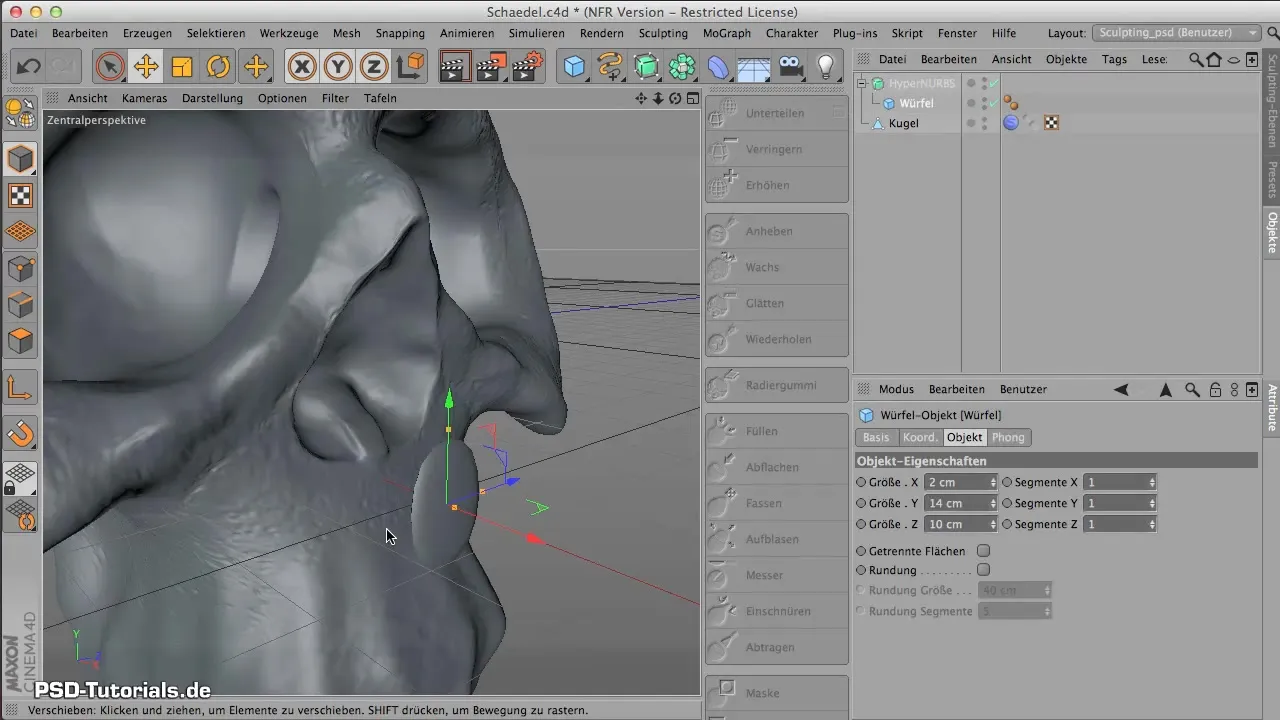1280x720 pixels.
Task: Increment the Größe X stepper
Action: click(993, 479)
